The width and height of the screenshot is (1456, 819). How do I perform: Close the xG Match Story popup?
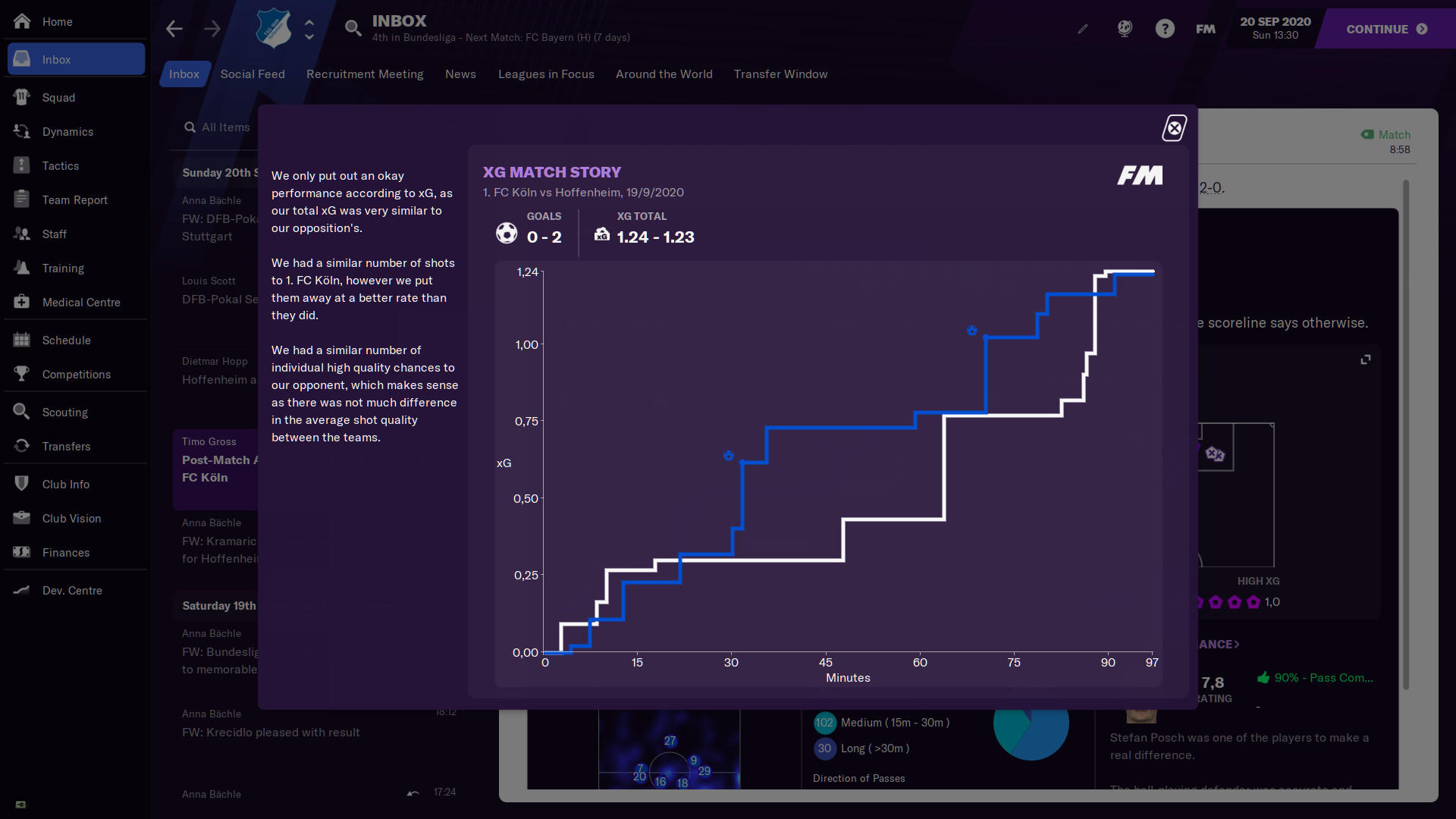[x=1173, y=127]
